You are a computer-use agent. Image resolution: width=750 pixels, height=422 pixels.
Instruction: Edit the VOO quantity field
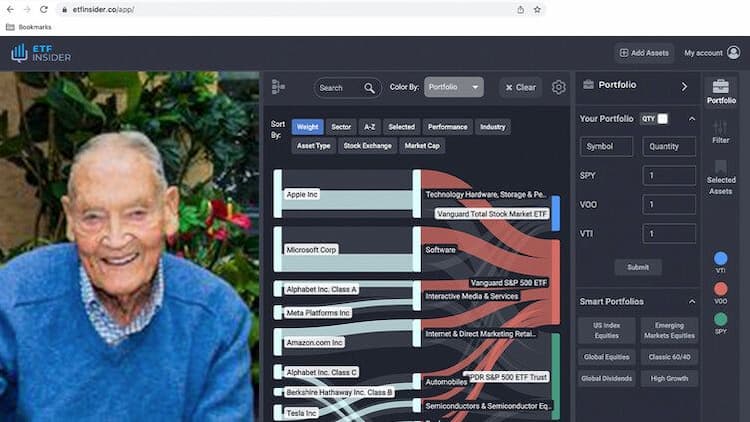pos(669,204)
